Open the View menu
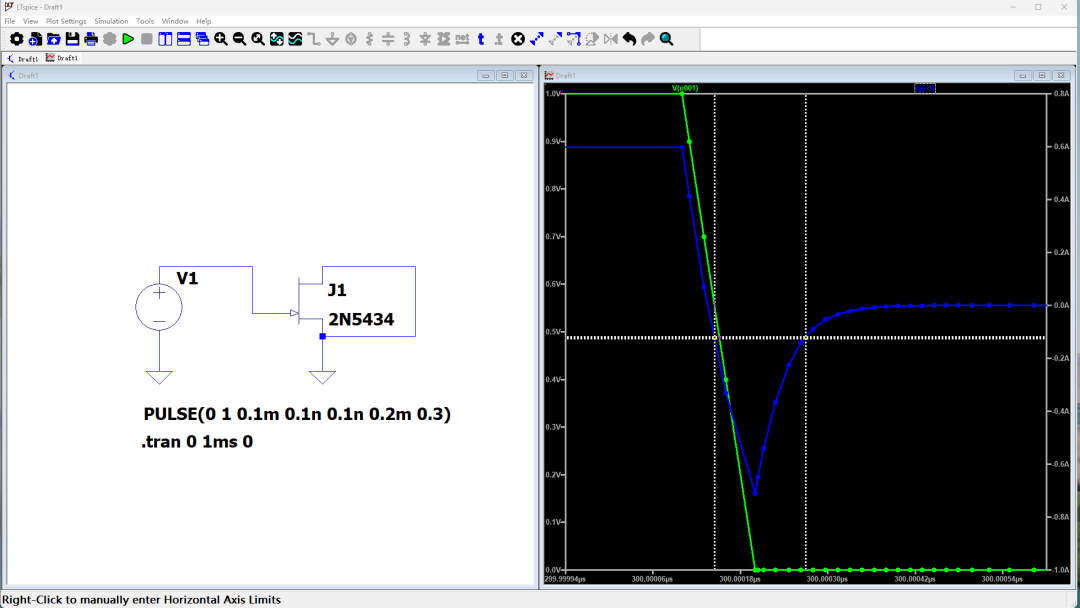 point(30,21)
